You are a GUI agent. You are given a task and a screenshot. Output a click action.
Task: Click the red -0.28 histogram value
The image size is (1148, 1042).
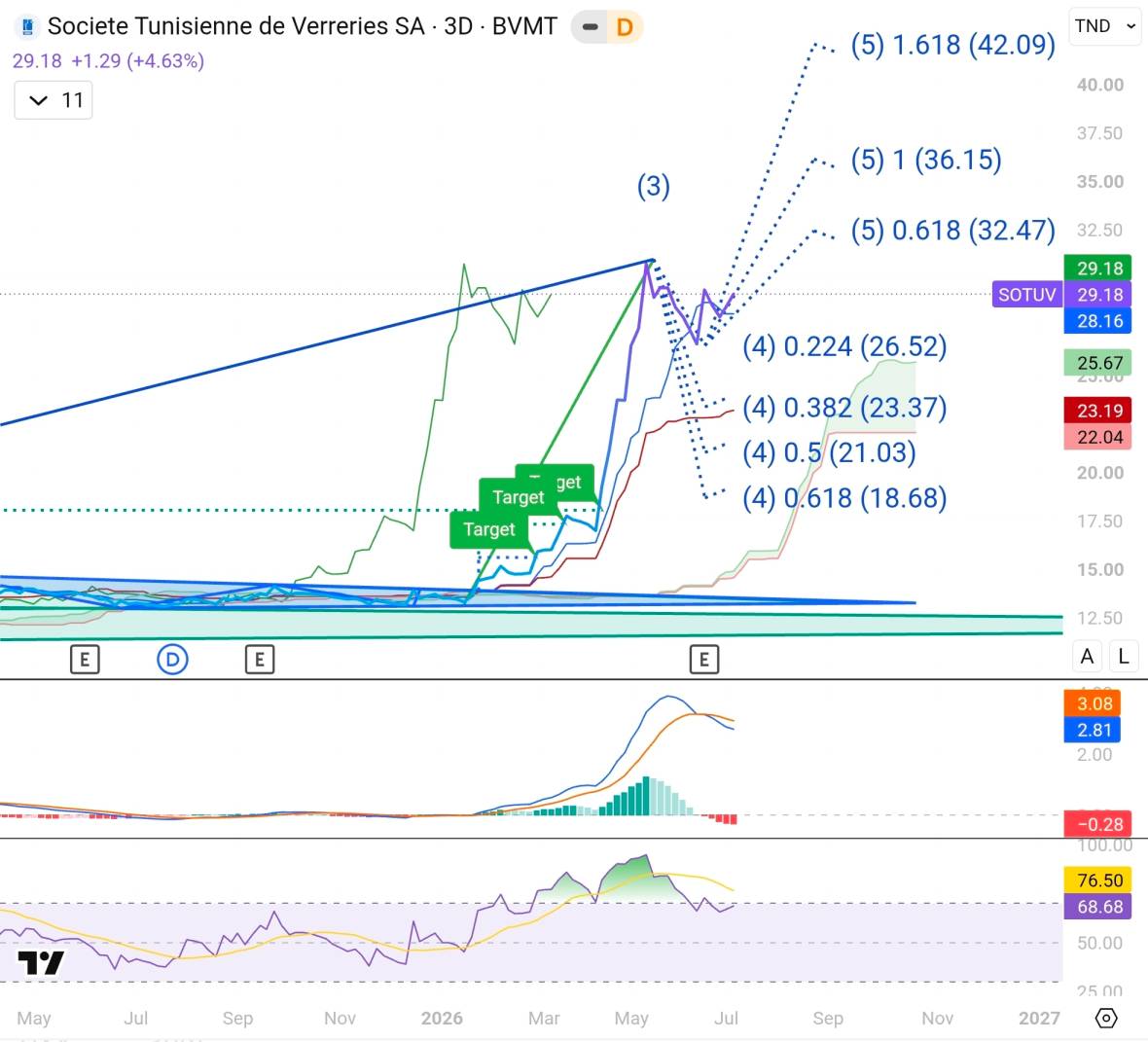(1098, 824)
